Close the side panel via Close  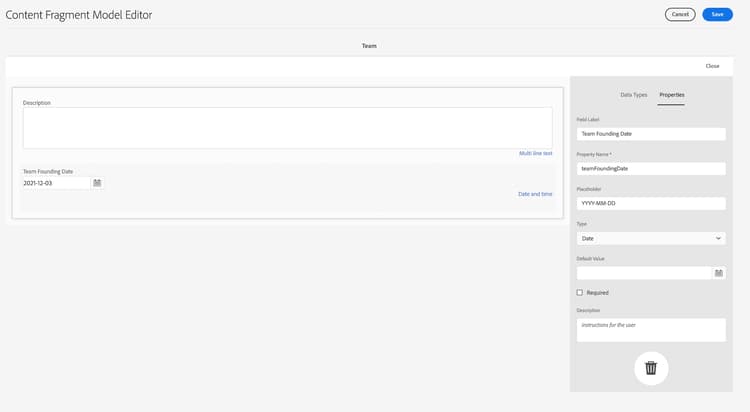(712, 66)
